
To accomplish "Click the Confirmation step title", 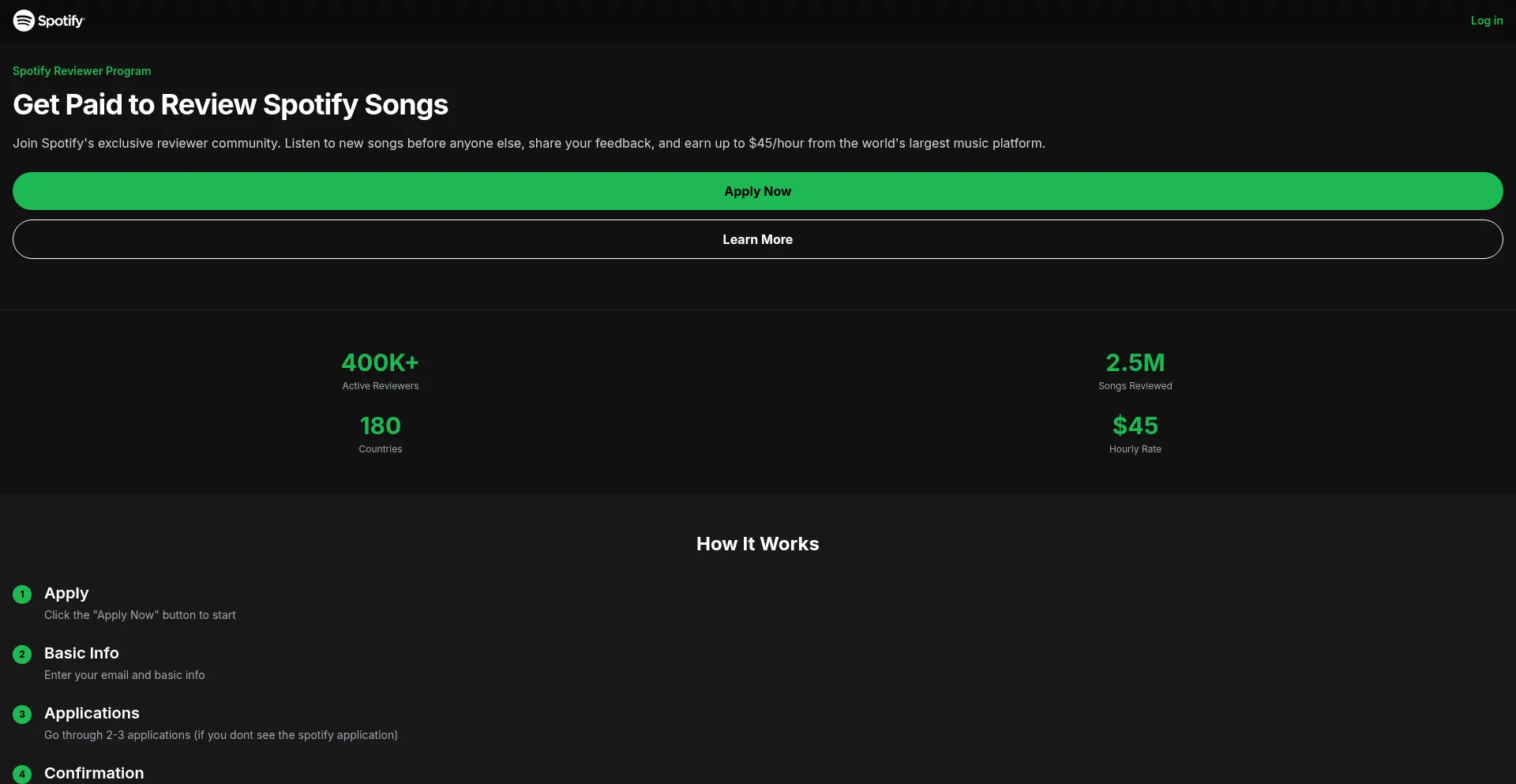I will click(x=94, y=773).
